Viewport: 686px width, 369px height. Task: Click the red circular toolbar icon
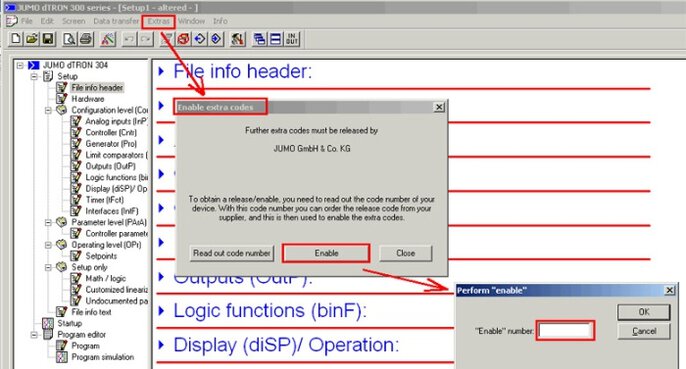pos(183,39)
